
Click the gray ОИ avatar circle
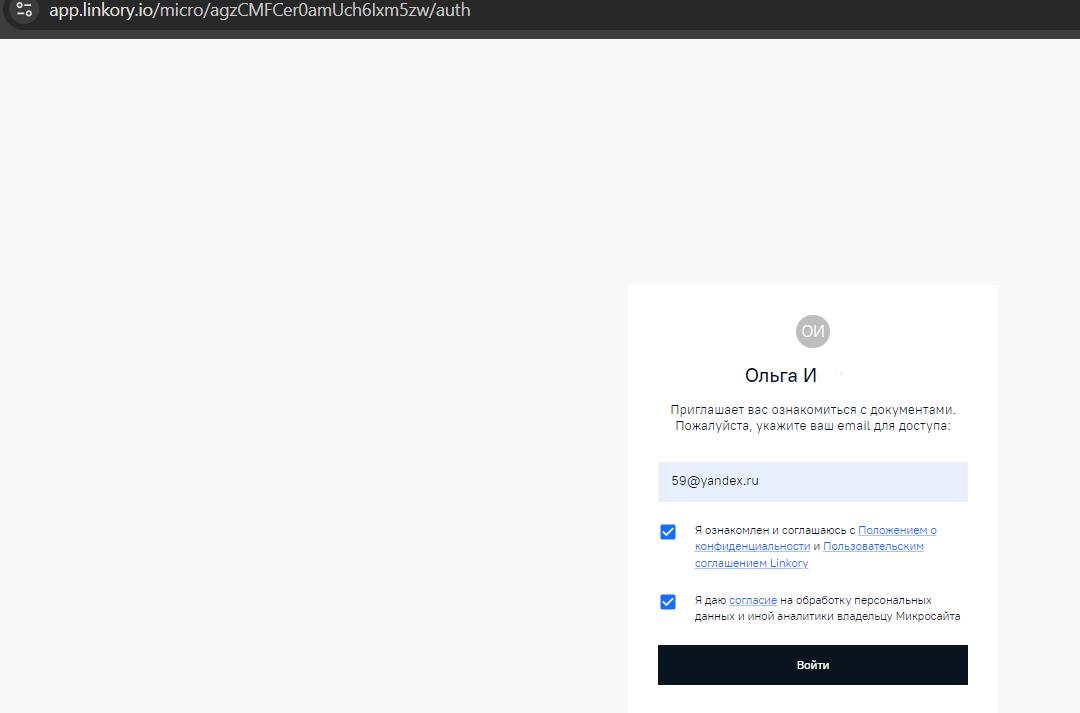click(812, 331)
